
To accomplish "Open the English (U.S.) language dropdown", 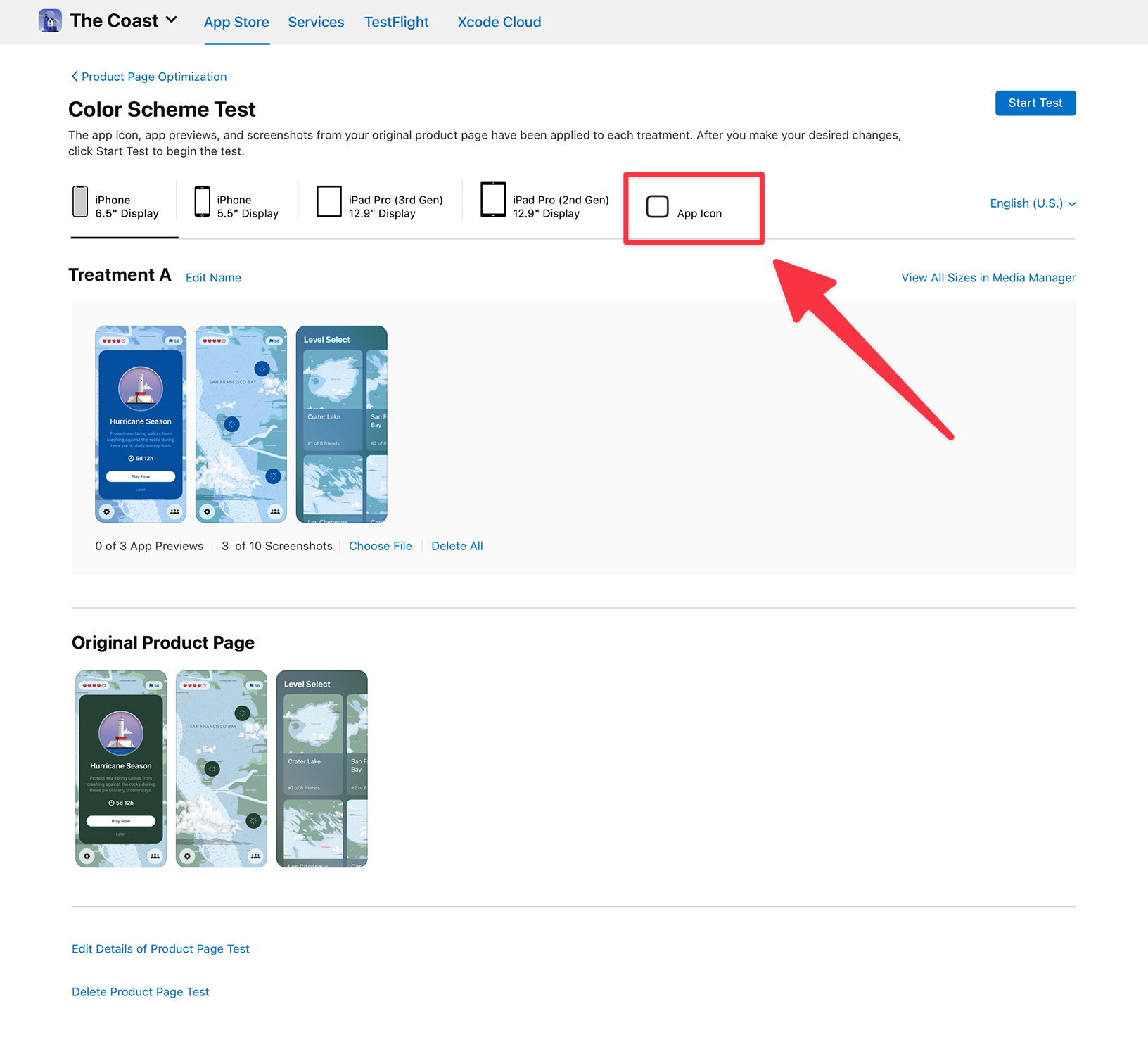I will point(1033,203).
